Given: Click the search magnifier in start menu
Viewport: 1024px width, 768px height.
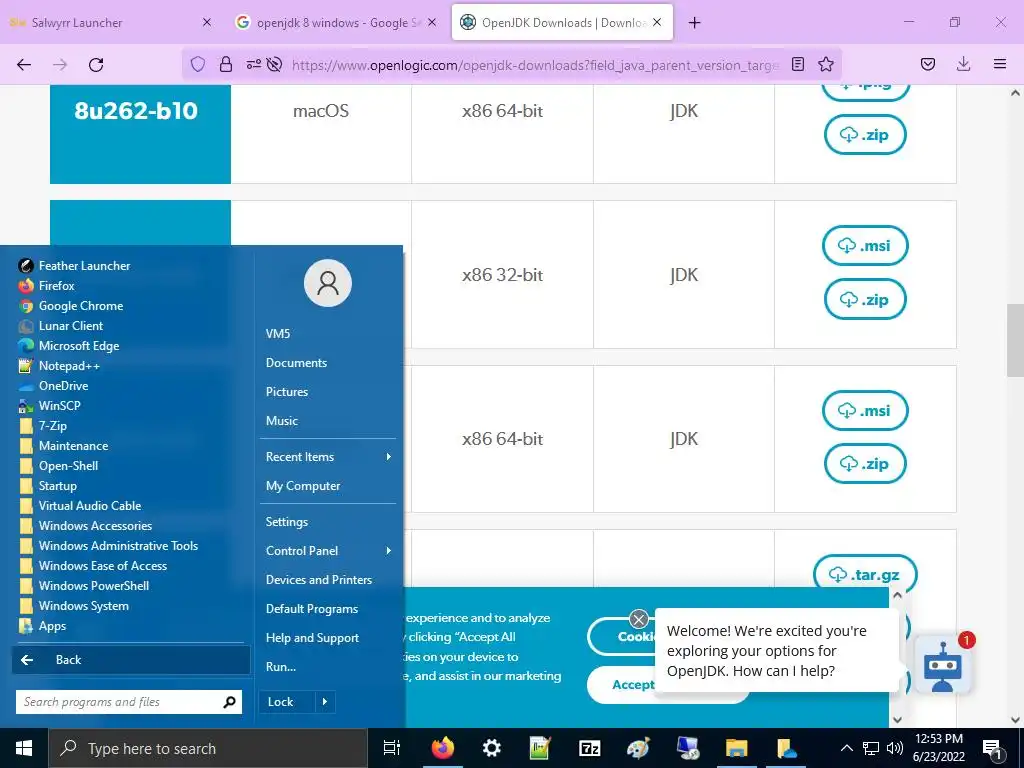Looking at the screenshot, I should (229, 702).
